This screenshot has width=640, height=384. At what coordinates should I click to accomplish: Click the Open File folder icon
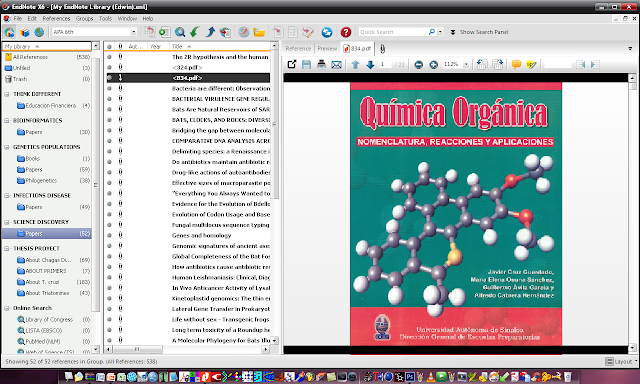pos(259,32)
